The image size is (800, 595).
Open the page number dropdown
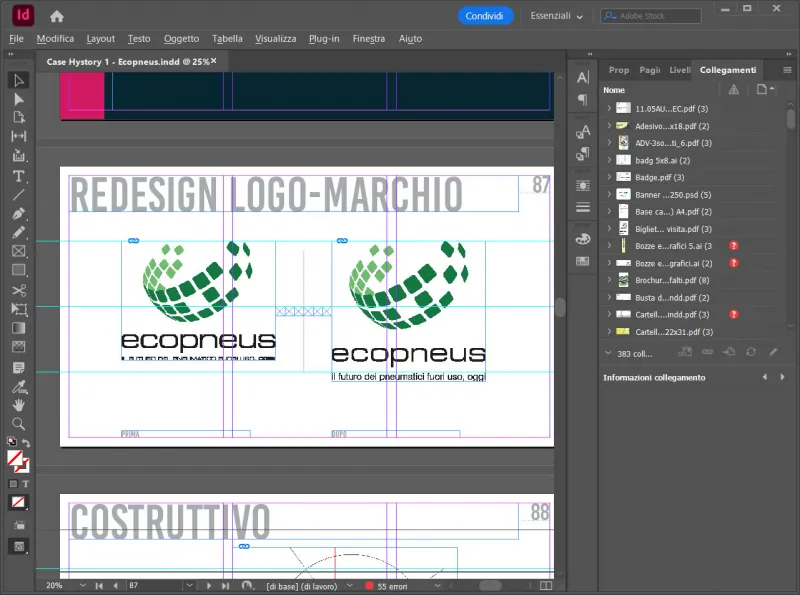[189, 585]
